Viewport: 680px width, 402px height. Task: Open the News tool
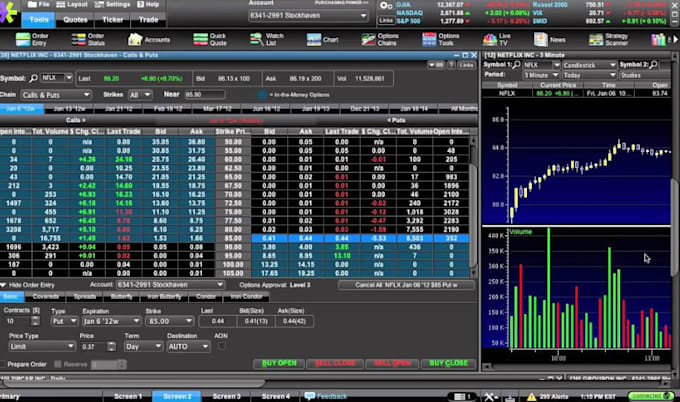[x=549, y=39]
